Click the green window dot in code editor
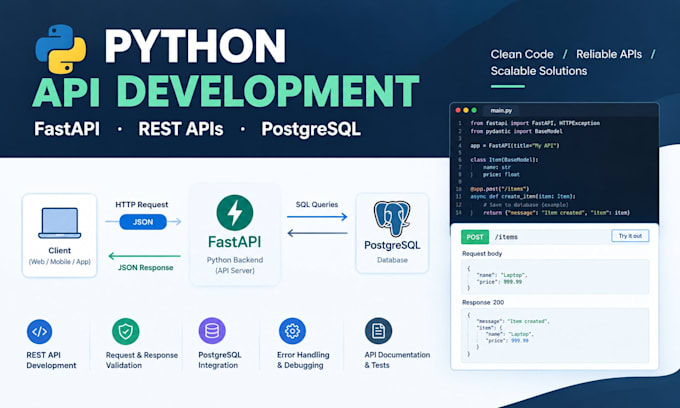Screen dimensions: 680x408 pos(474,110)
